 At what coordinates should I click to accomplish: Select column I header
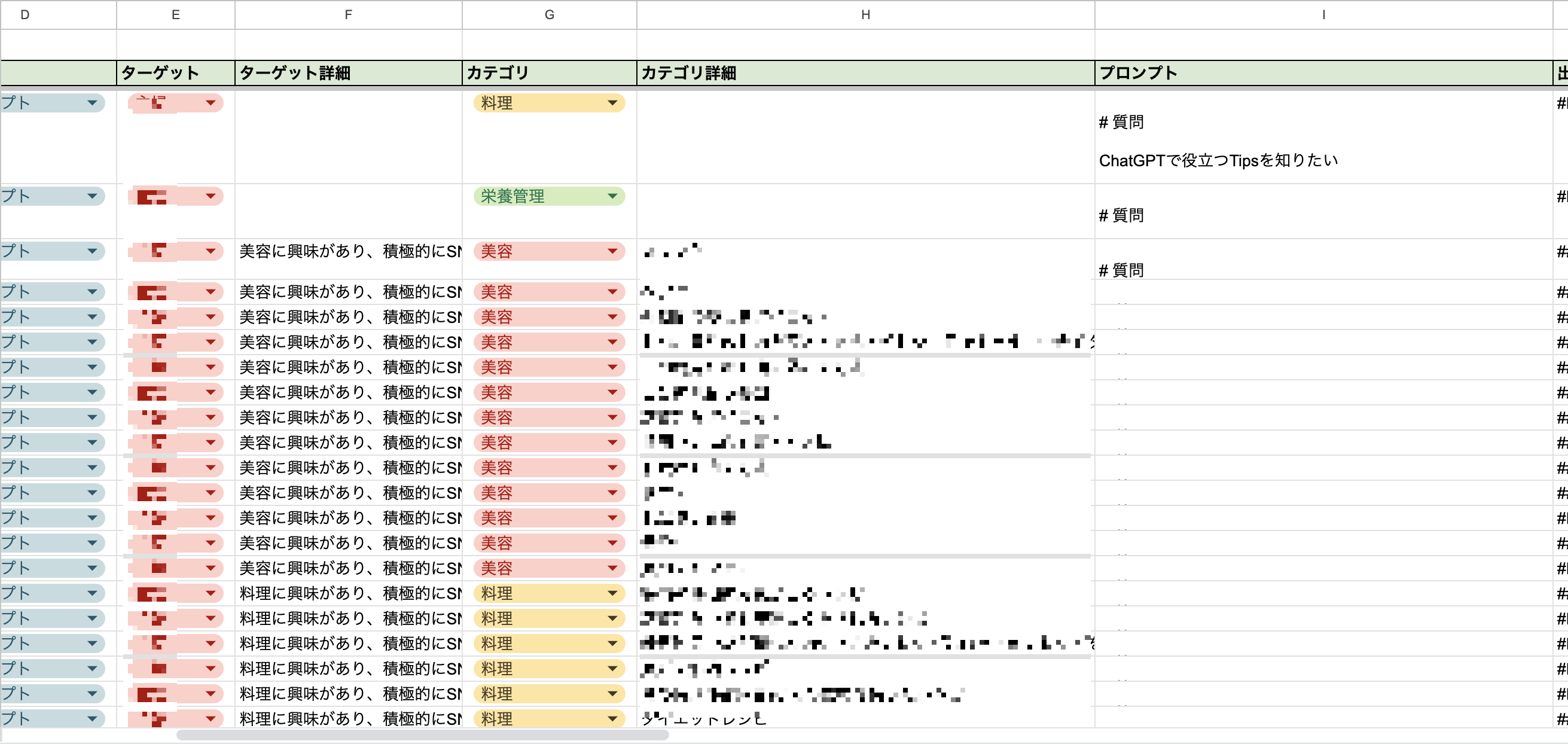pos(1323,14)
